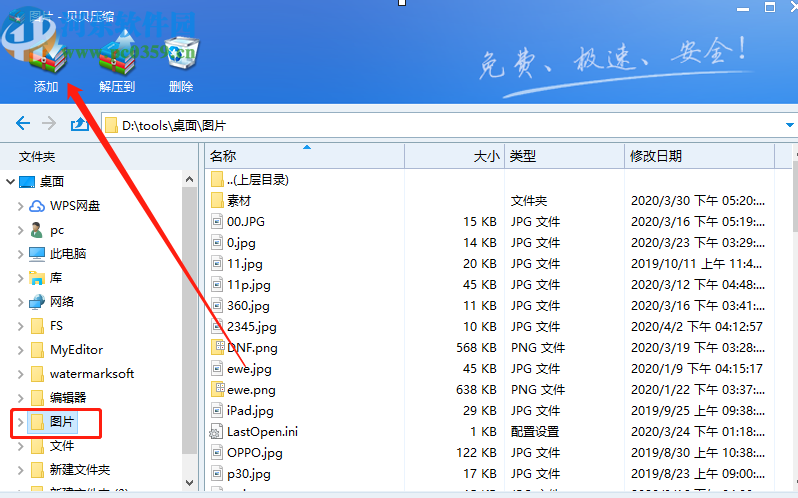
Task: Select 编辑器 folder in tree
Action: point(58,398)
